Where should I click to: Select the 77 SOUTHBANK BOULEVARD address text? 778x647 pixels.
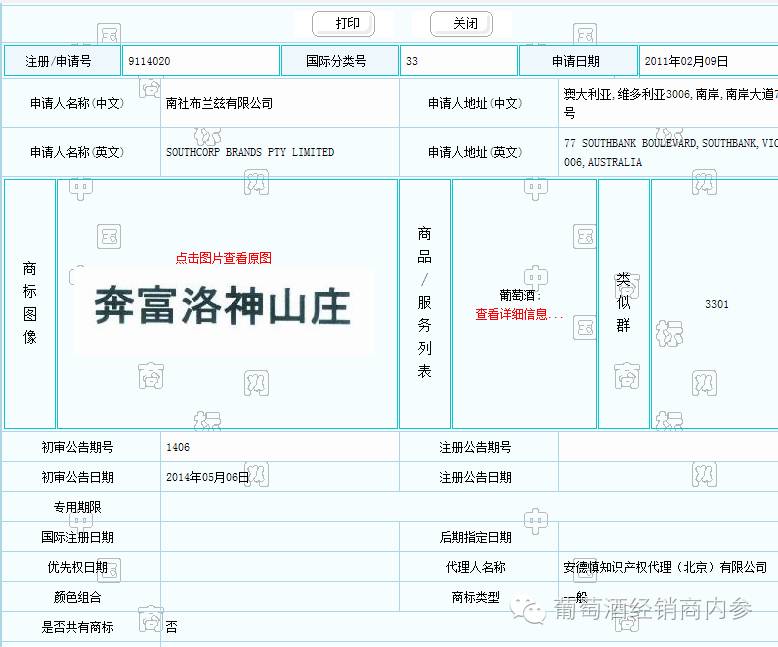coord(671,152)
